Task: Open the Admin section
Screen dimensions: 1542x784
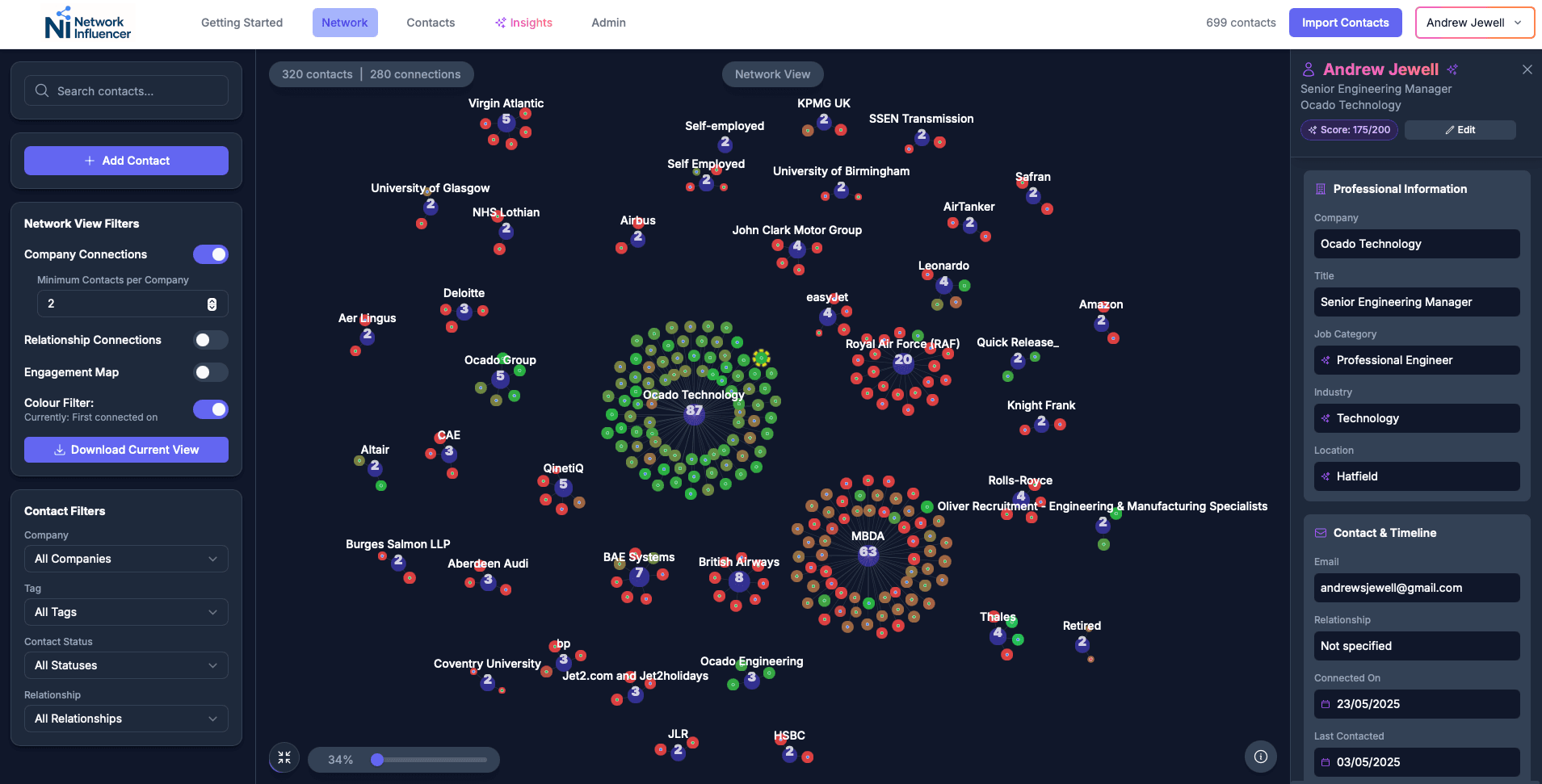Action: click(607, 23)
